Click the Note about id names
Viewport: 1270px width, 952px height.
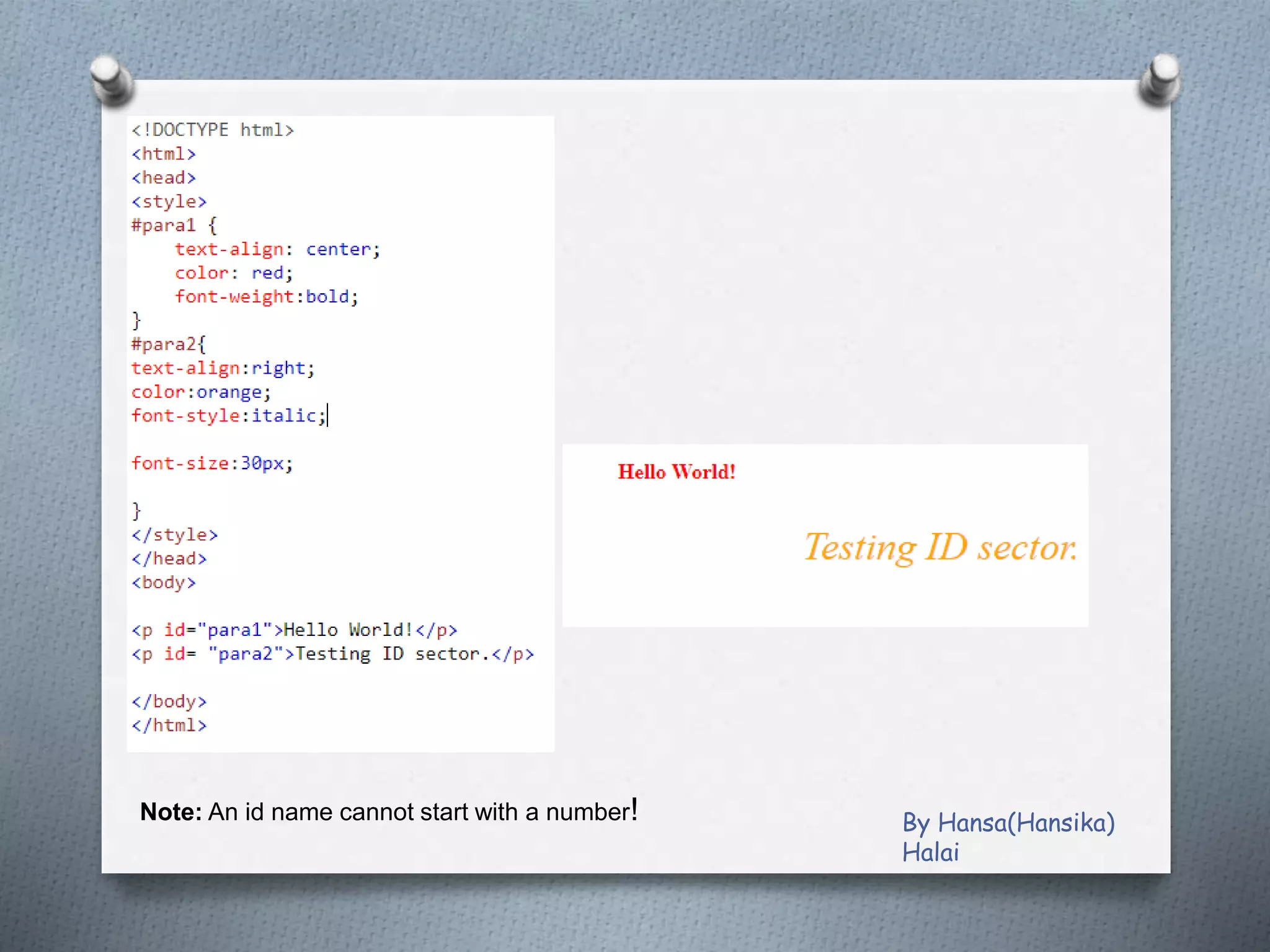coord(389,811)
